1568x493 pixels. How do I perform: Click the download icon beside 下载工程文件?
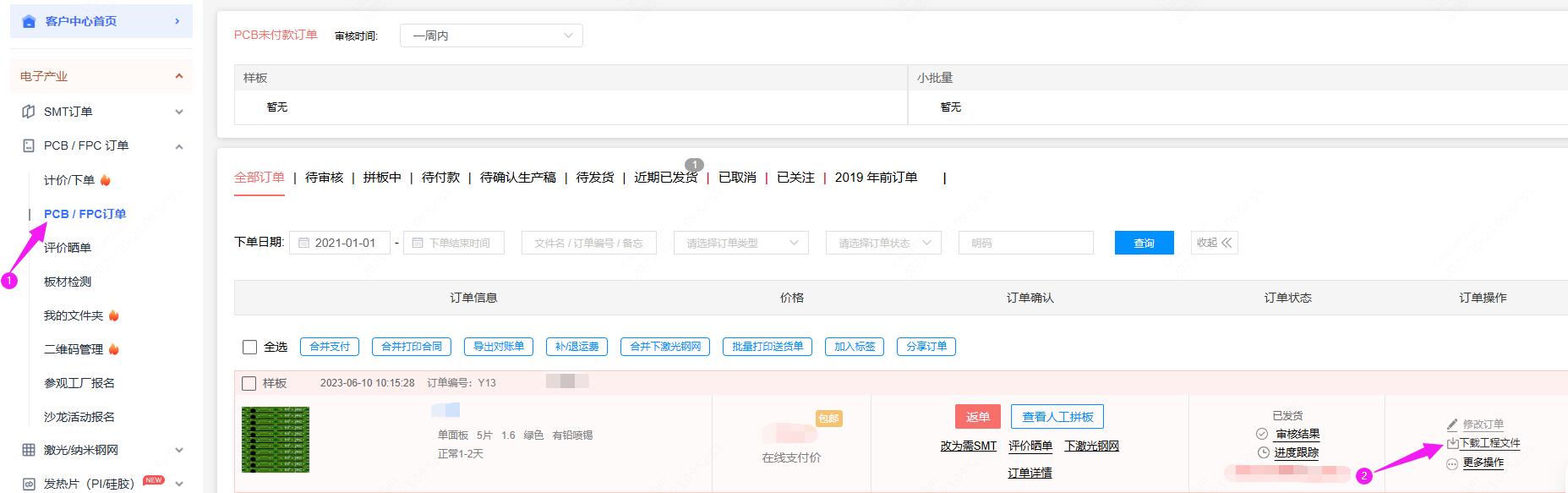coord(1452,443)
